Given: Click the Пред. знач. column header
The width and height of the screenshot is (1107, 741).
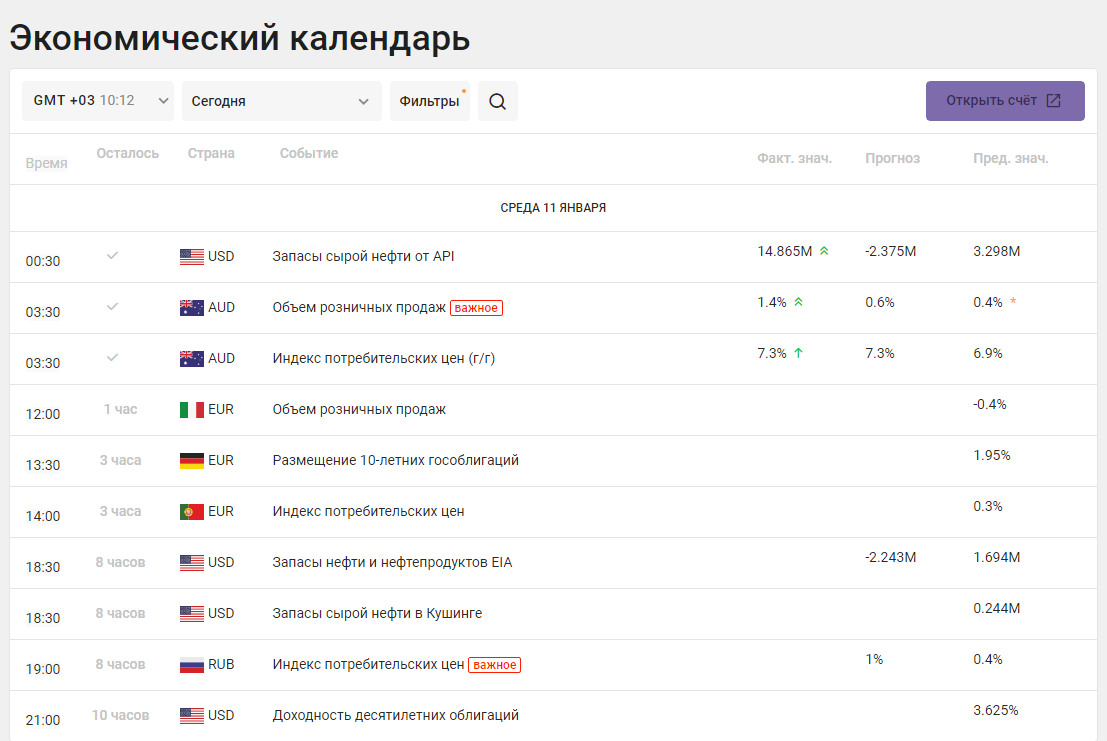Looking at the screenshot, I should click(x=1011, y=158).
